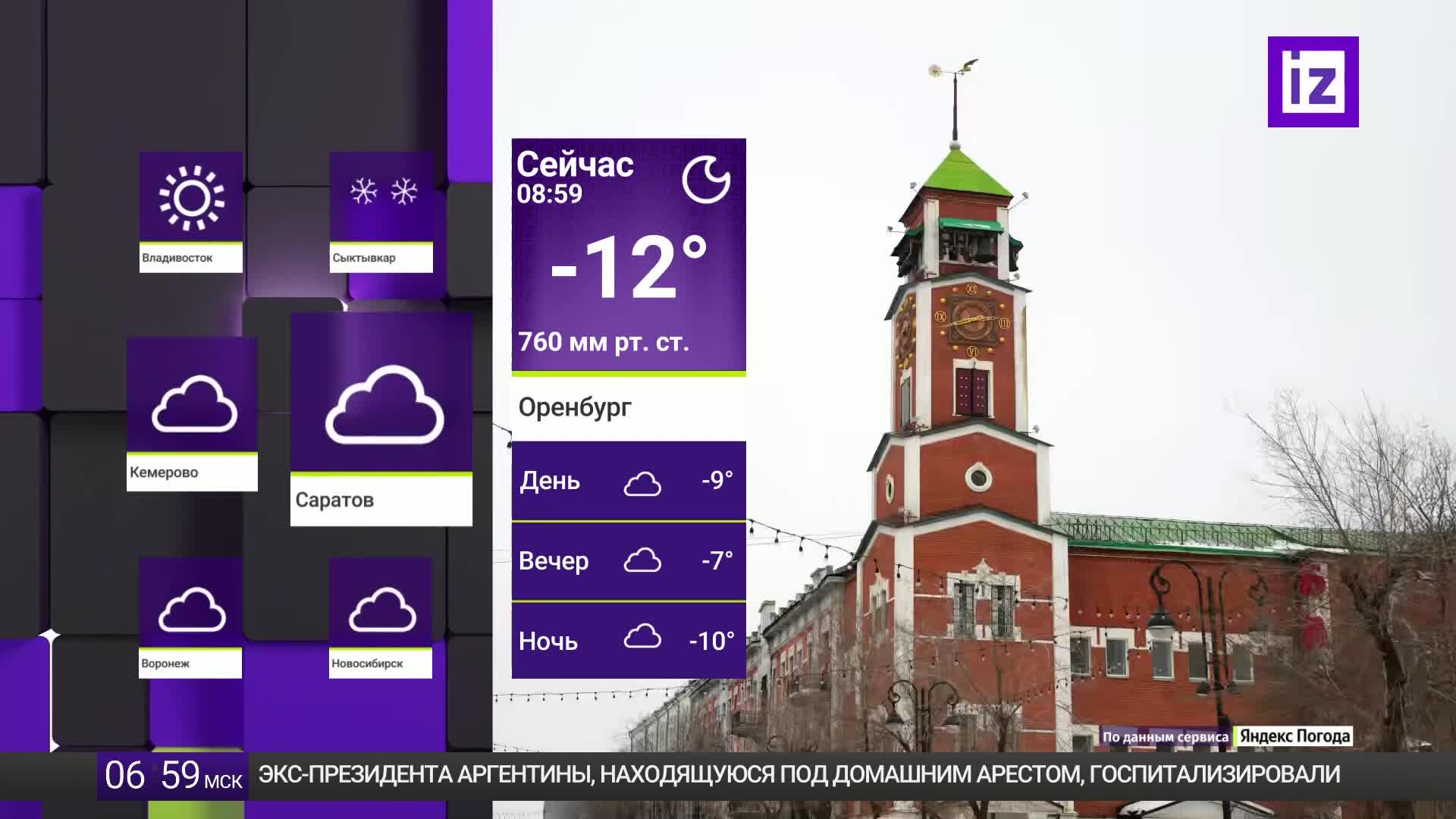This screenshot has width=1456, height=819.
Task: Select the Оренбург city label
Action: [x=575, y=407]
